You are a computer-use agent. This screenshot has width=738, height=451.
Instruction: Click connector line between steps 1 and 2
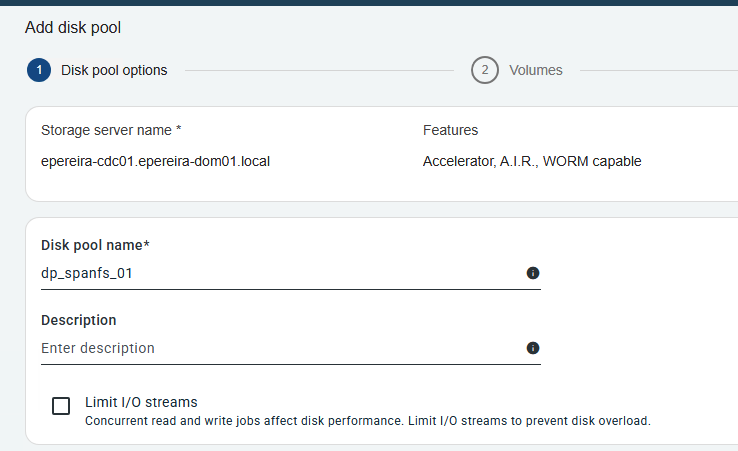pos(318,71)
